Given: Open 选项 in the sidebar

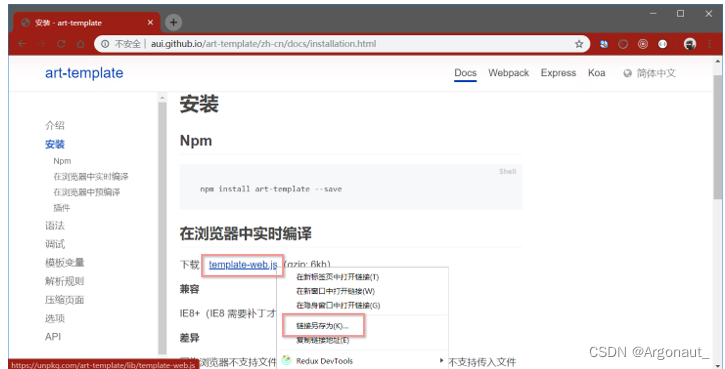Looking at the screenshot, I should tap(55, 318).
